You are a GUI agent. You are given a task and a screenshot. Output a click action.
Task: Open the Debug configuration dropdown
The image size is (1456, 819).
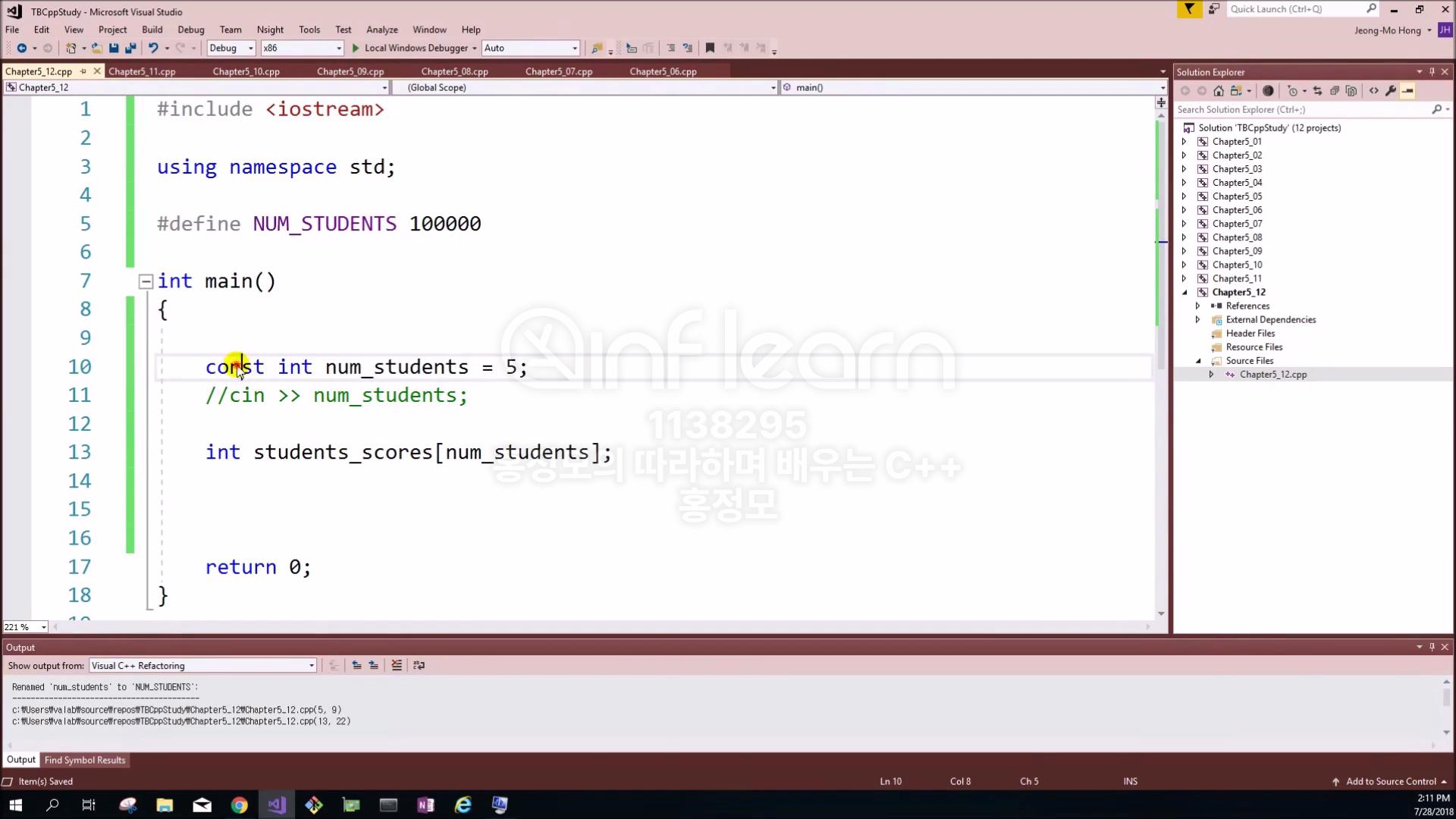(250, 48)
